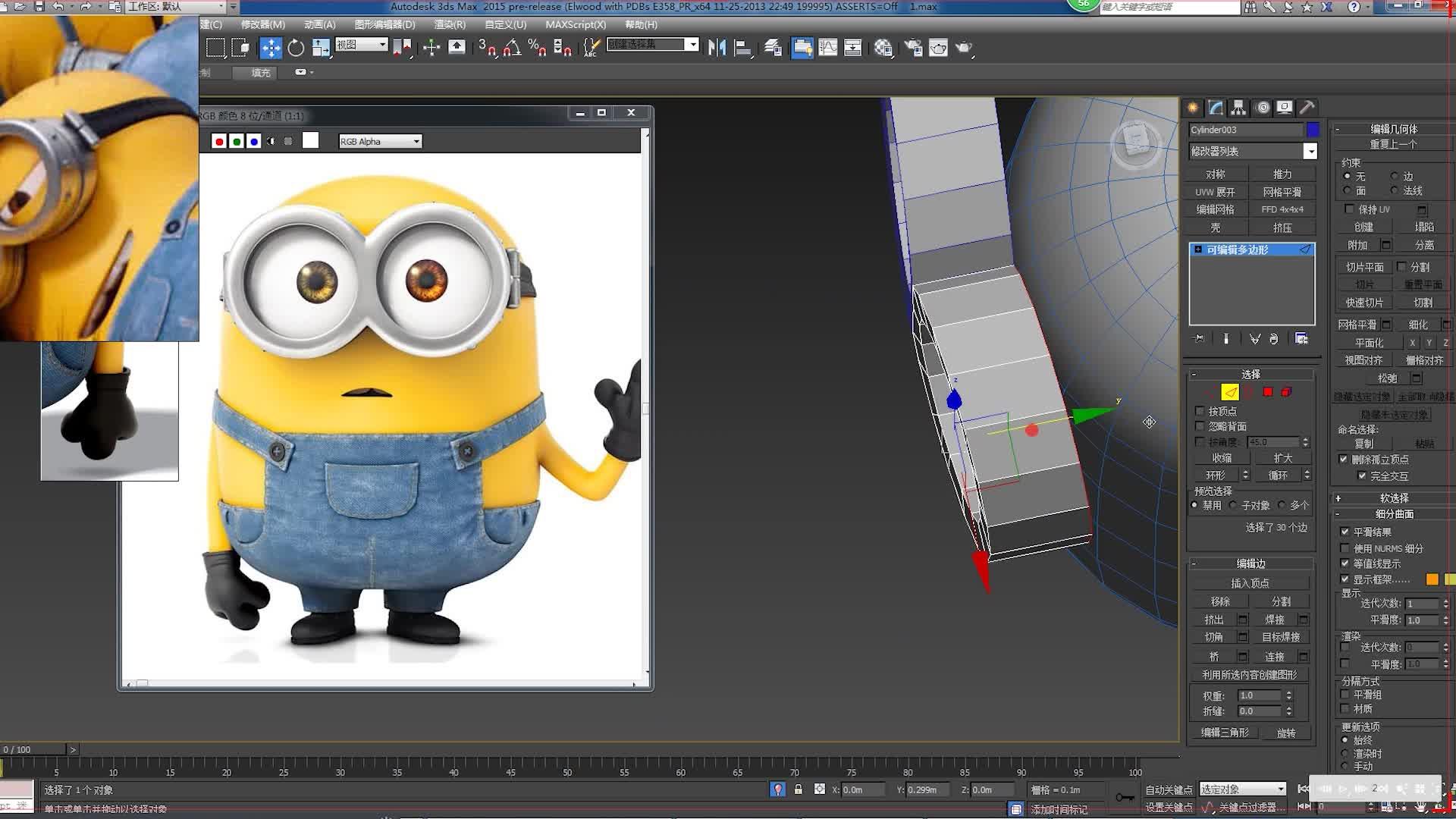Open the Motion command panel tab
Viewport: 1456px width, 819px height.
(x=1263, y=108)
